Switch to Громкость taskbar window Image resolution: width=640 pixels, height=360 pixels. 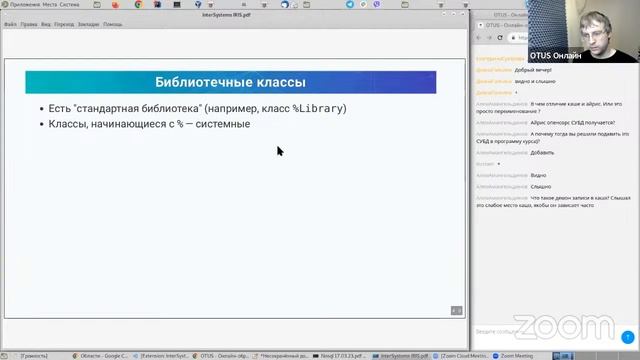31,356
